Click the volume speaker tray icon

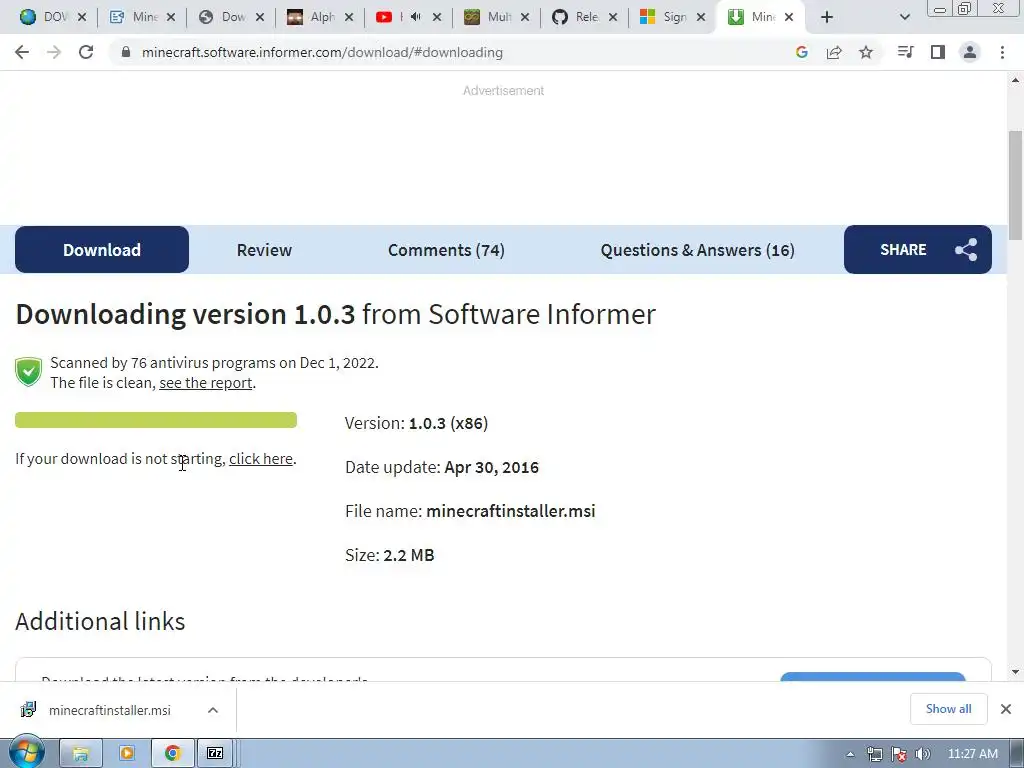point(922,754)
